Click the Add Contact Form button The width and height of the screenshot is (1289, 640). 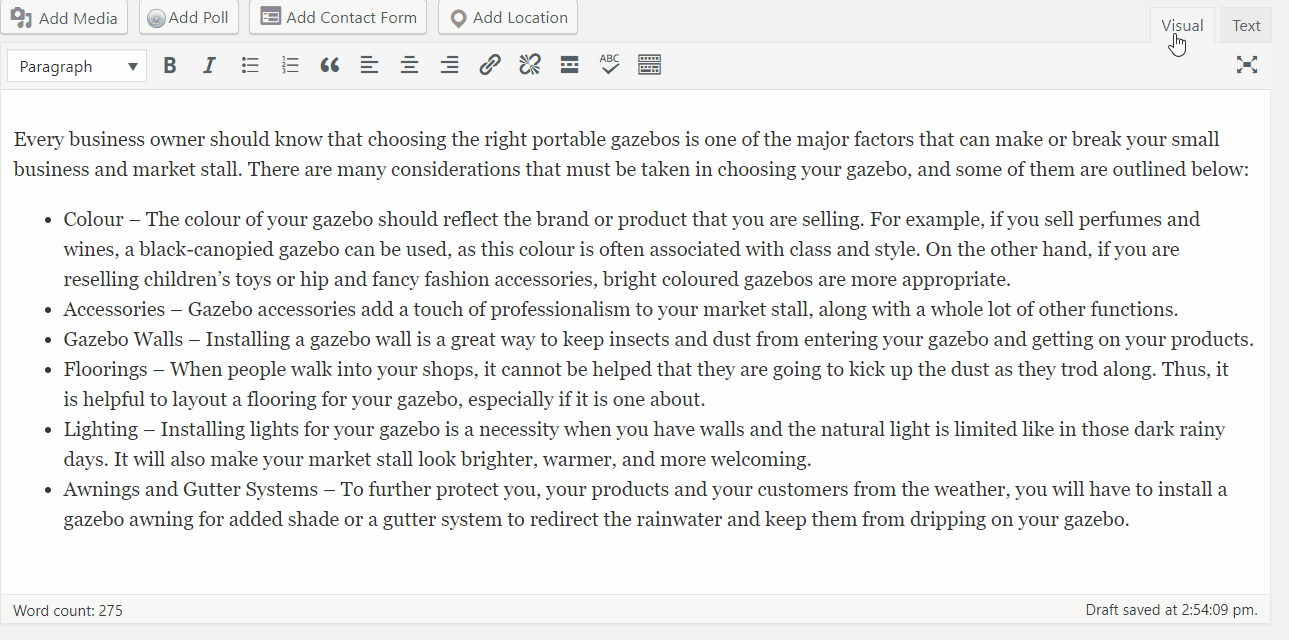point(338,18)
